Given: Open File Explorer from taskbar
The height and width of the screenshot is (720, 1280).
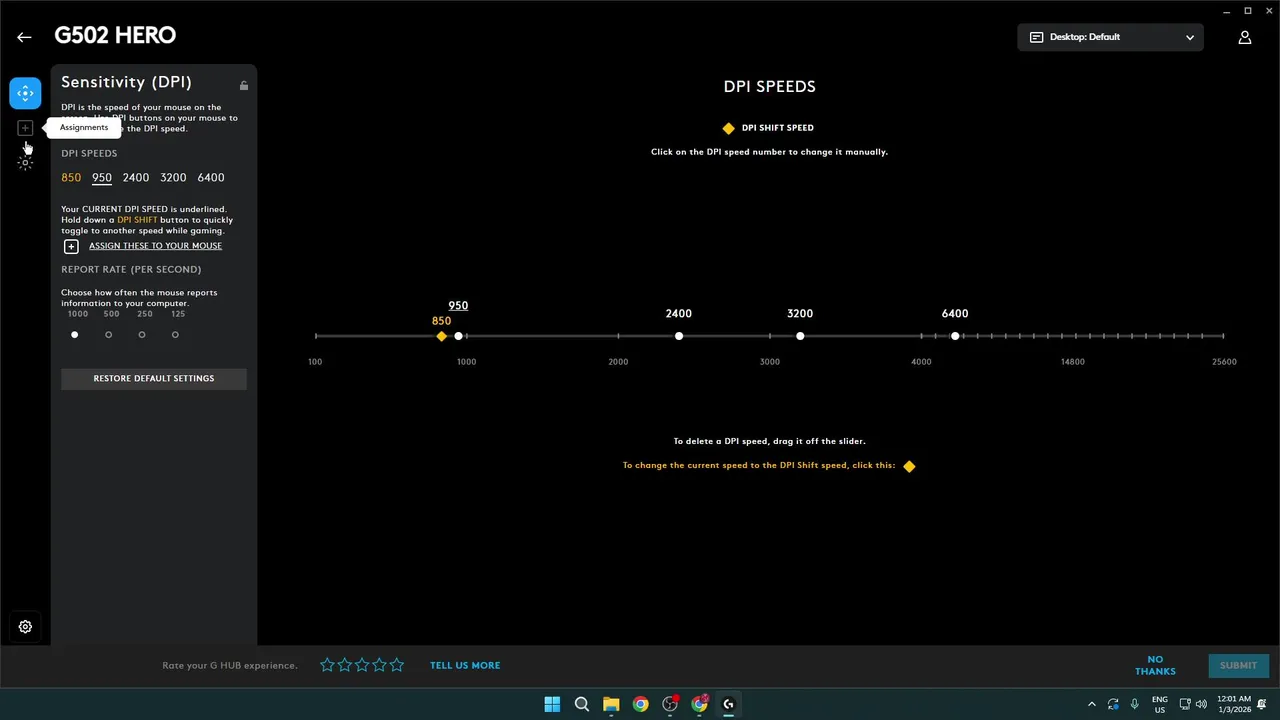Looking at the screenshot, I should tap(611, 704).
